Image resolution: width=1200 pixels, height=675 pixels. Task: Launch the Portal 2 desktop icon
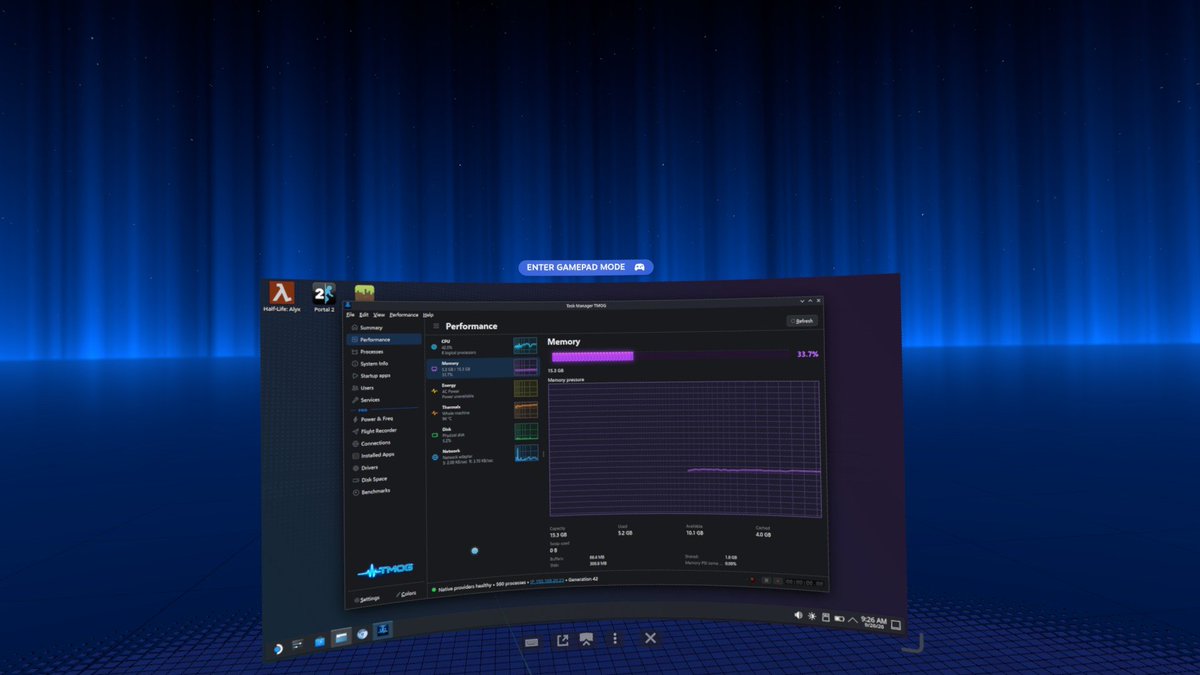324,297
